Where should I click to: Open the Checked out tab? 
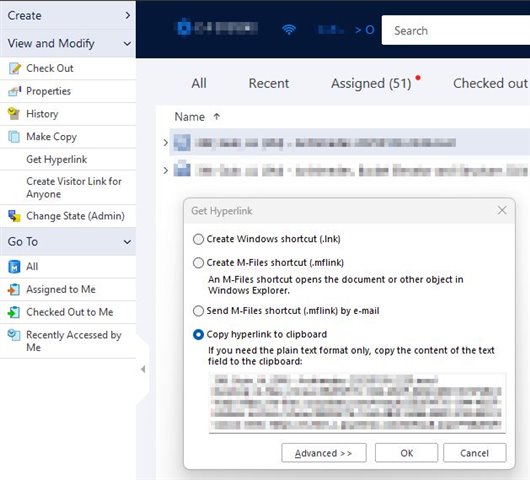click(490, 83)
